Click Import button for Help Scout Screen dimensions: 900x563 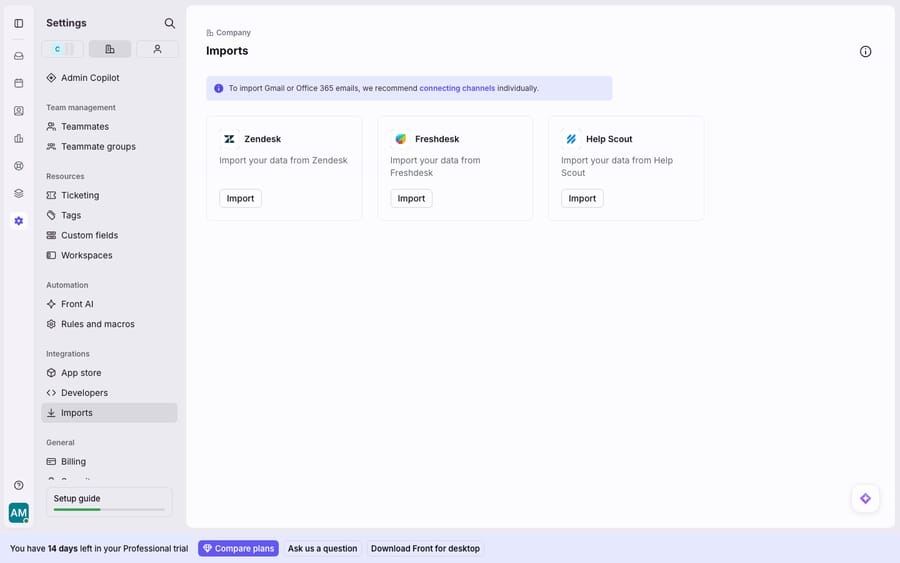(582, 199)
